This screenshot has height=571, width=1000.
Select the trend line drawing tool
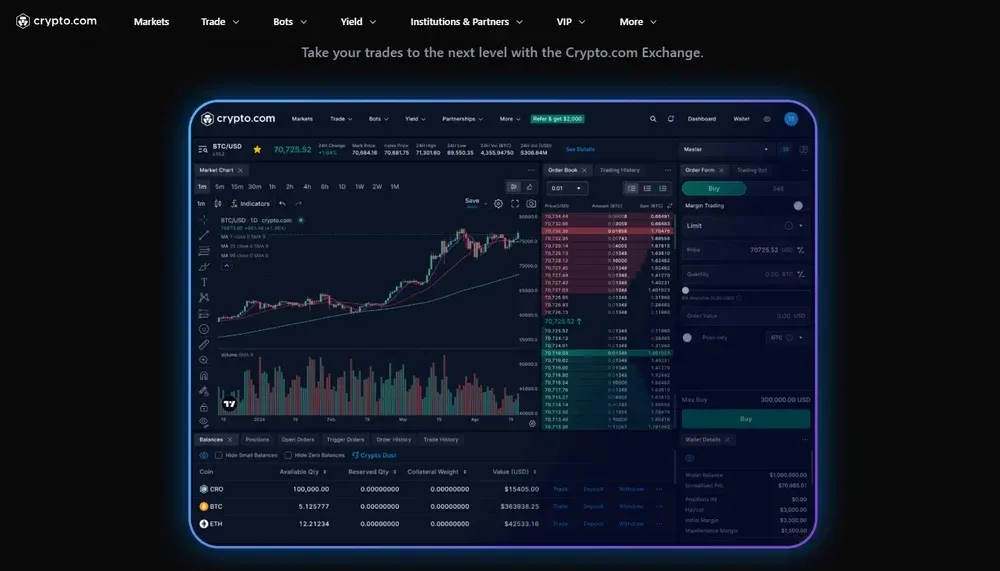click(x=203, y=235)
